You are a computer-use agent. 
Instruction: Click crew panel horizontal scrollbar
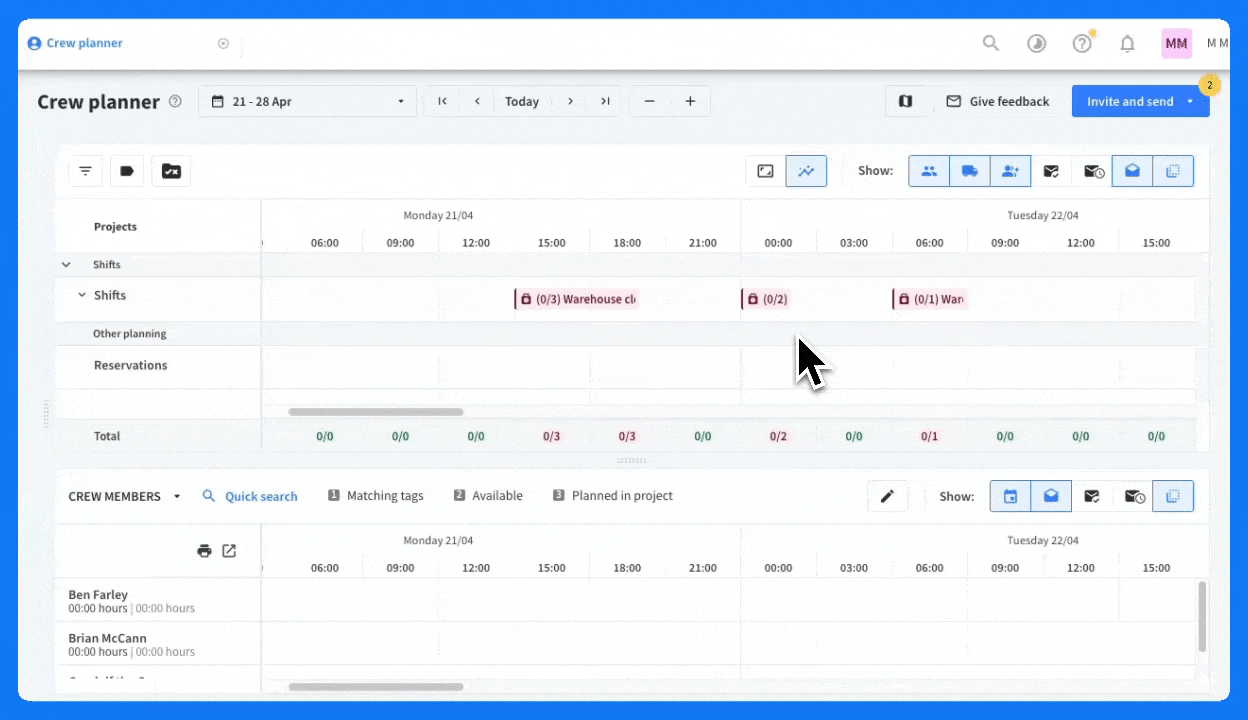(376, 687)
